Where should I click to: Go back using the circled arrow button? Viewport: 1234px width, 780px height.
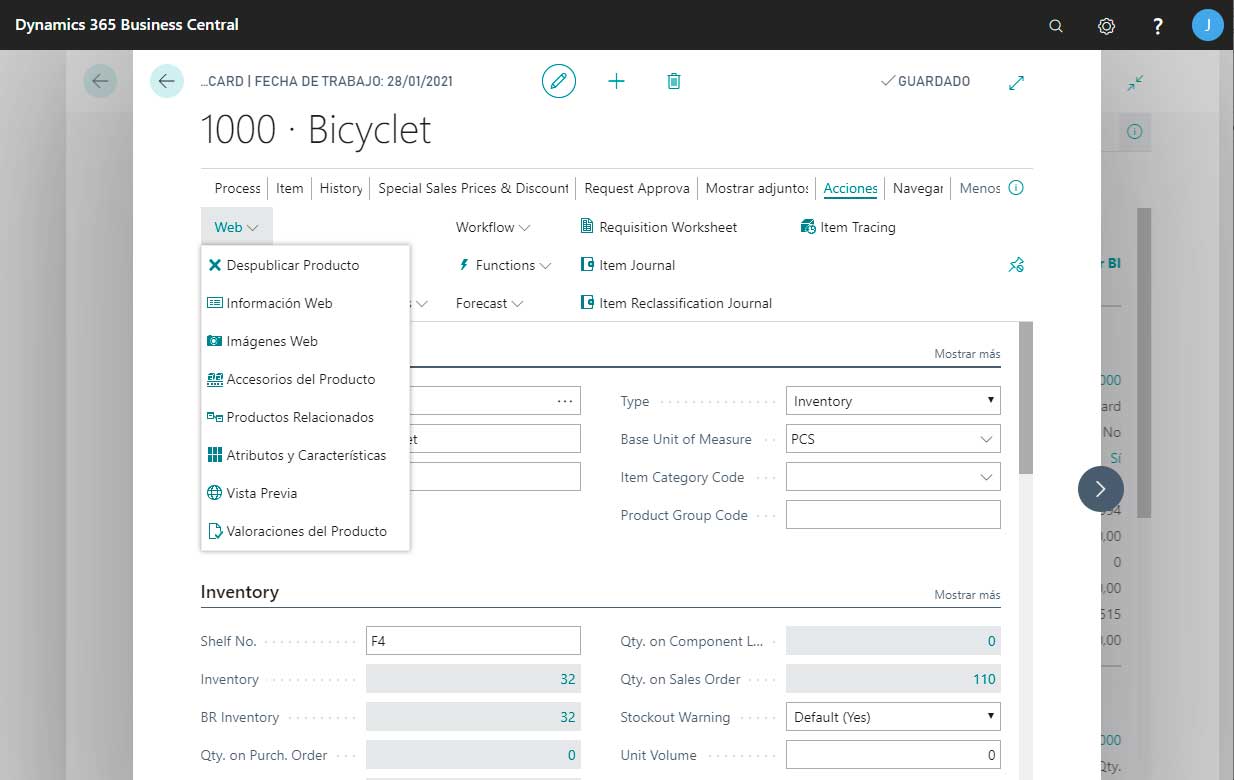[167, 81]
